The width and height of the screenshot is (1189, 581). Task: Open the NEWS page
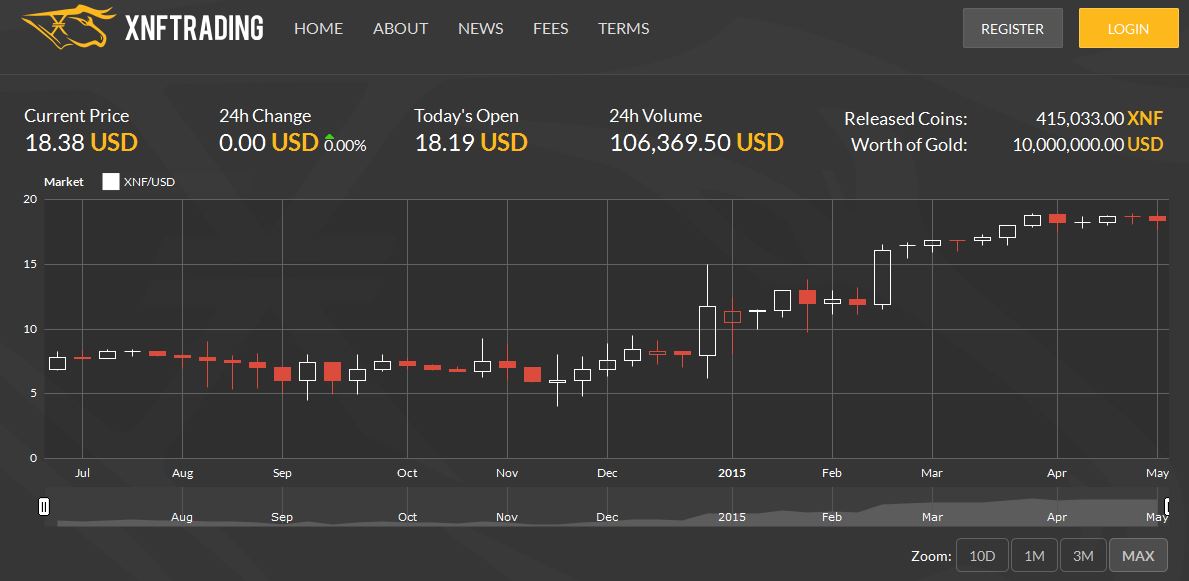pyautogui.click(x=480, y=28)
